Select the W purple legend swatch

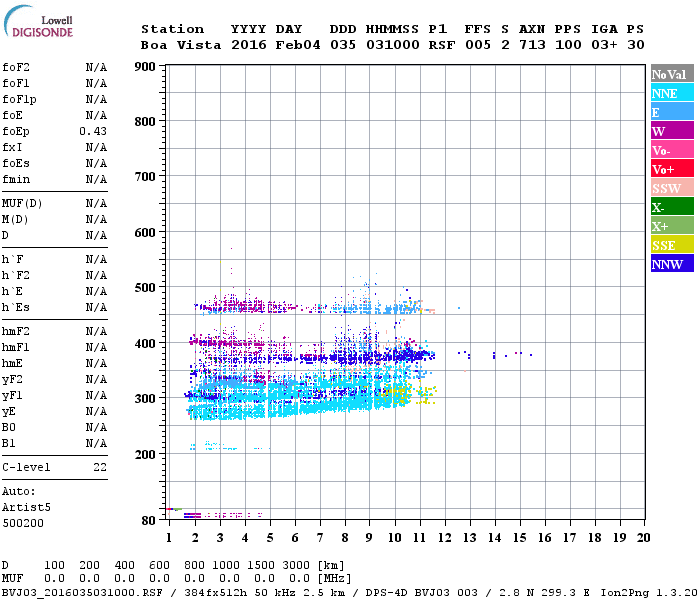pyautogui.click(x=672, y=131)
